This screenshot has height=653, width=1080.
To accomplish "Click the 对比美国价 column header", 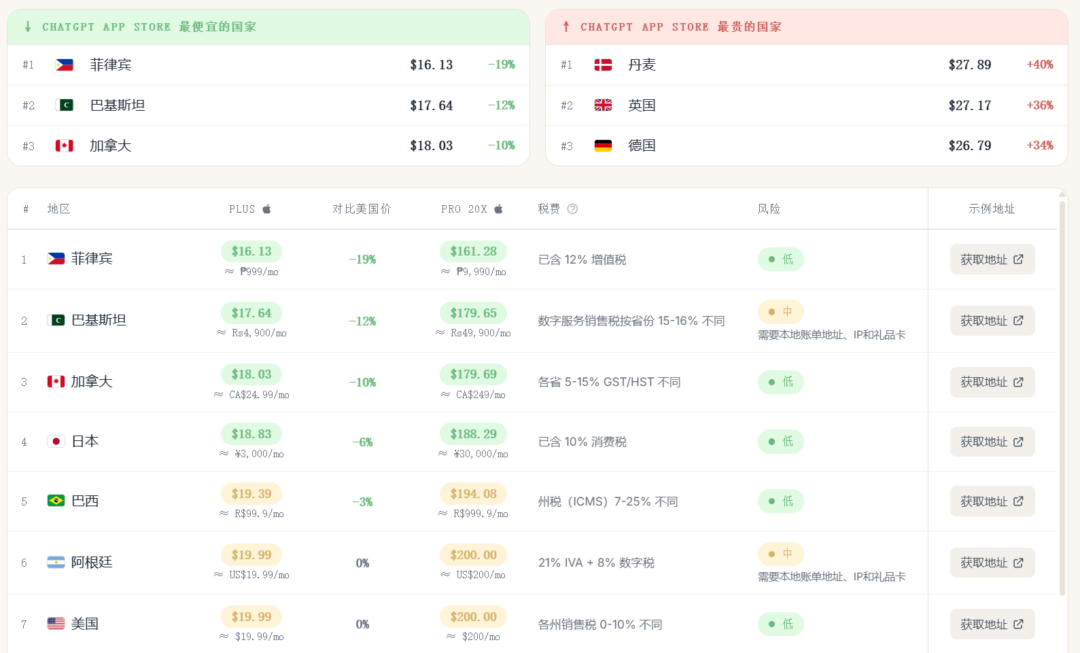I will point(362,209).
